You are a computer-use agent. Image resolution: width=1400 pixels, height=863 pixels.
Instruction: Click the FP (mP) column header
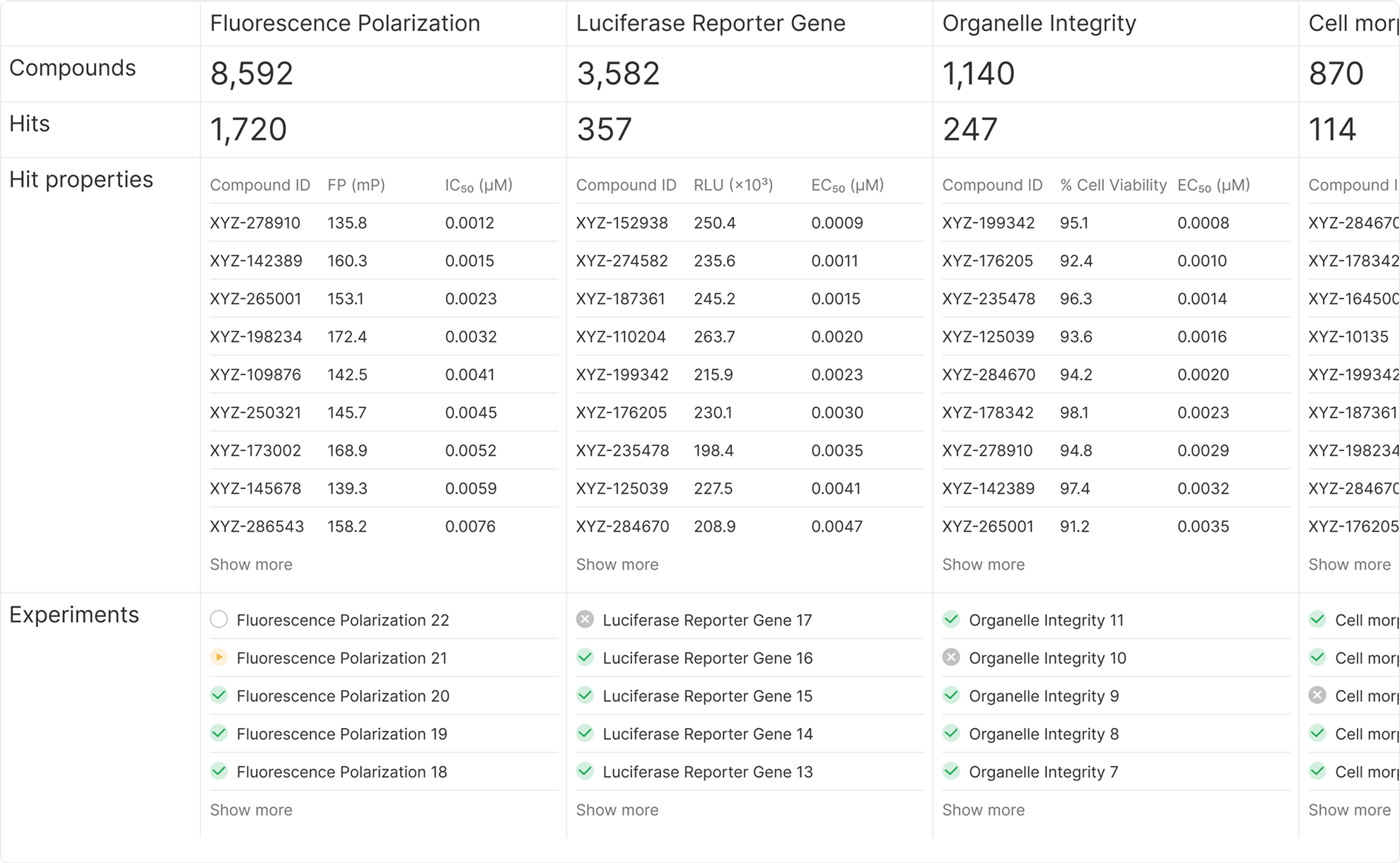coord(356,185)
